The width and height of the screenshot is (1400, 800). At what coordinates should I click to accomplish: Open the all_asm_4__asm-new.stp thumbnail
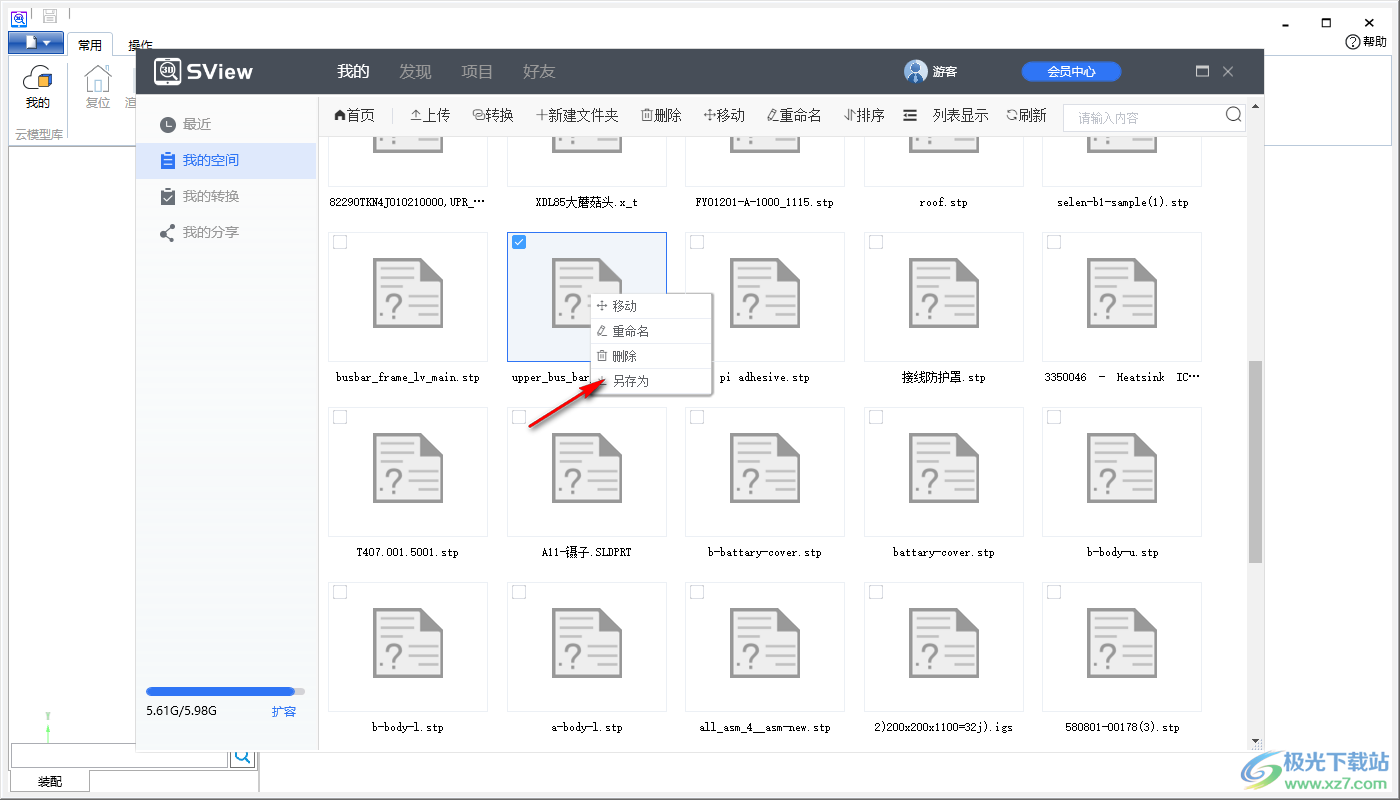click(x=765, y=647)
